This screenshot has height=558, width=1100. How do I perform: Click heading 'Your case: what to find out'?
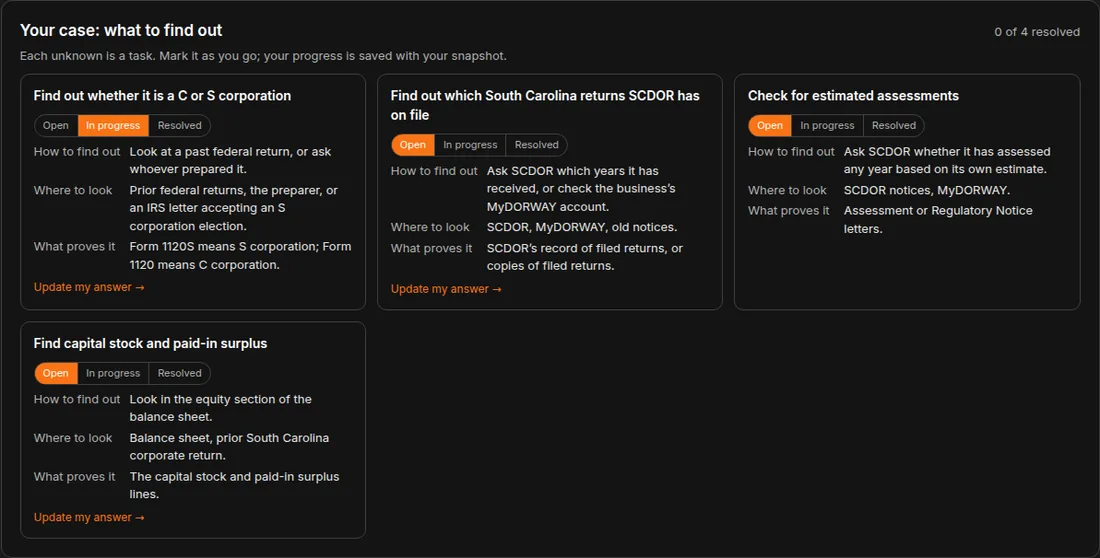121,30
